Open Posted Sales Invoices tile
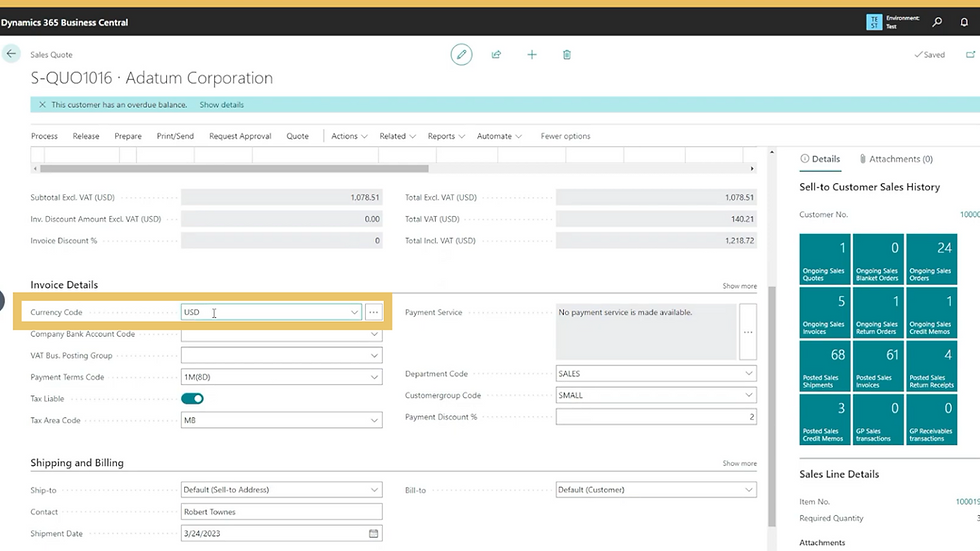The height and width of the screenshot is (551, 980). point(878,366)
